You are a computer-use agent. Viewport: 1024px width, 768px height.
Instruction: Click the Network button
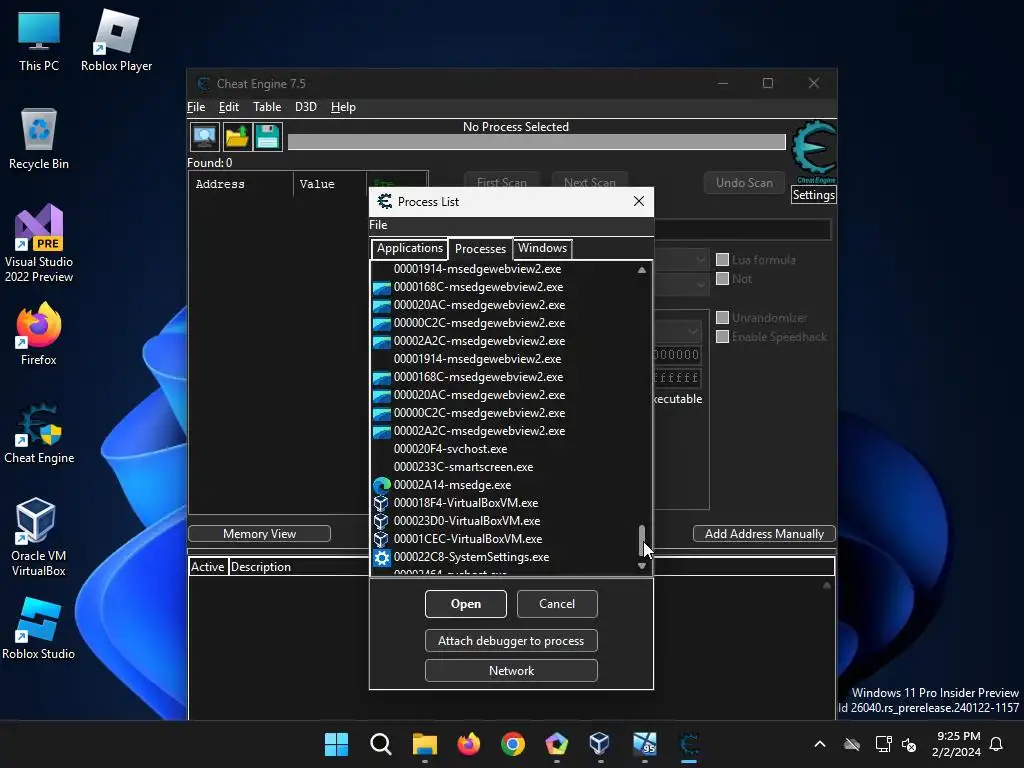pos(511,671)
